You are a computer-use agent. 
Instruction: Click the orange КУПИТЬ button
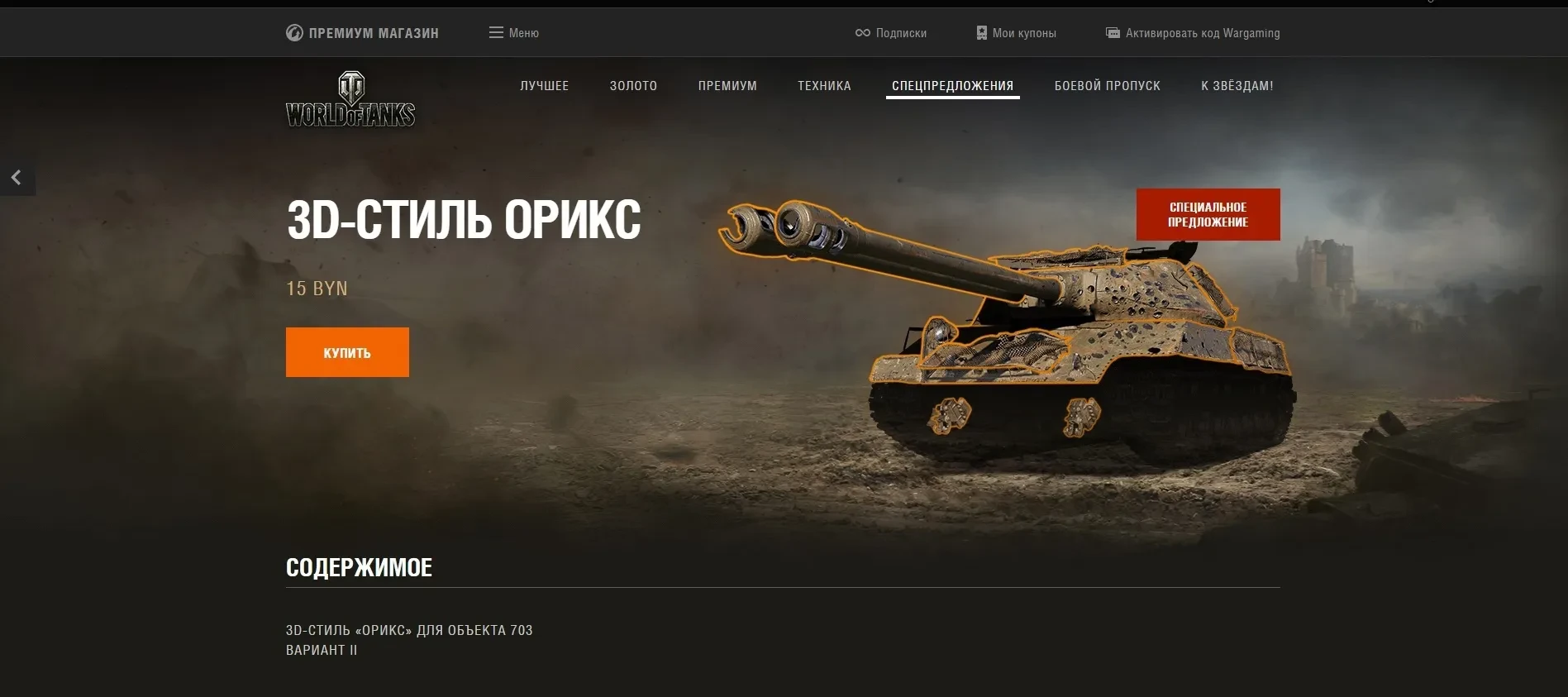347,352
